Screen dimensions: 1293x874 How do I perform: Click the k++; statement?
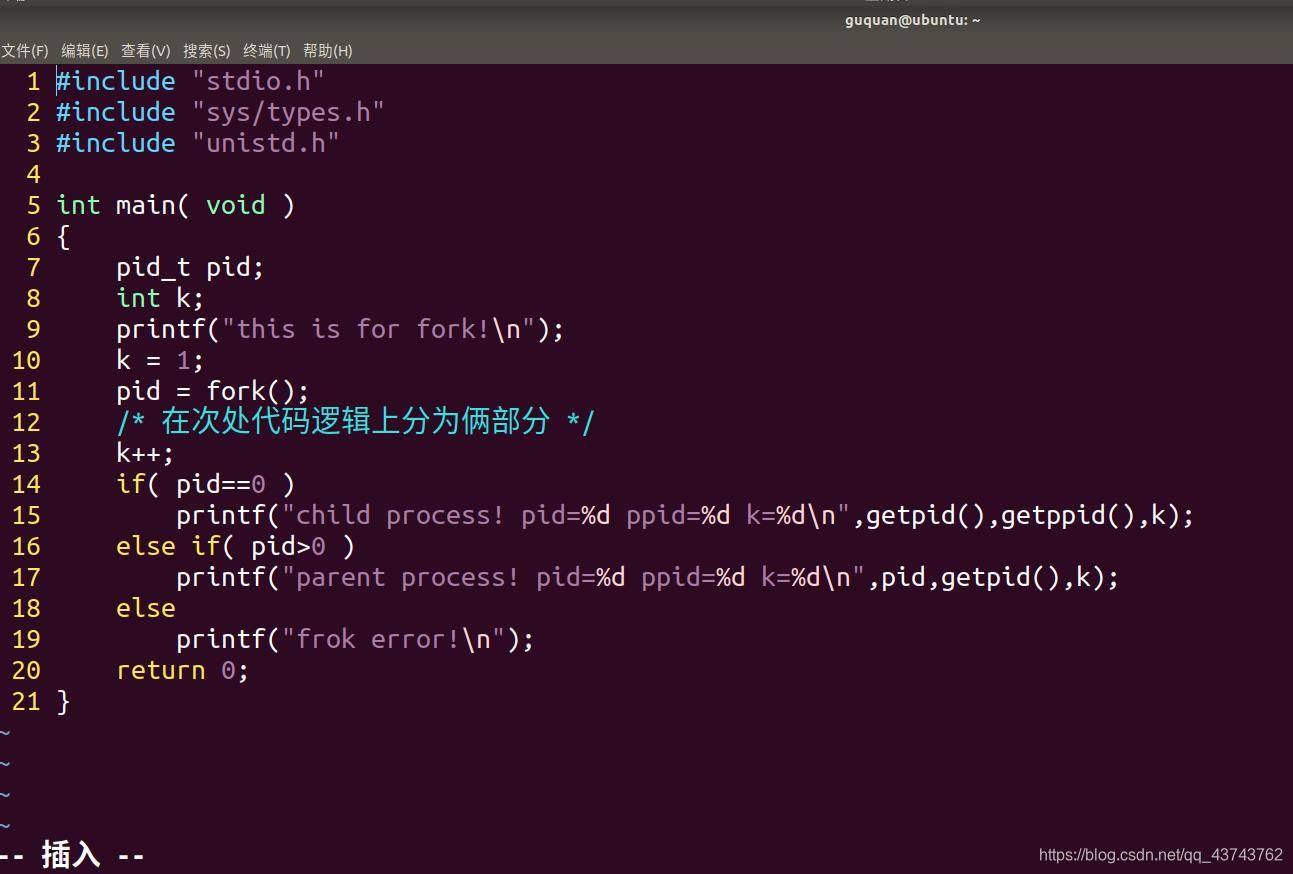click(x=145, y=453)
